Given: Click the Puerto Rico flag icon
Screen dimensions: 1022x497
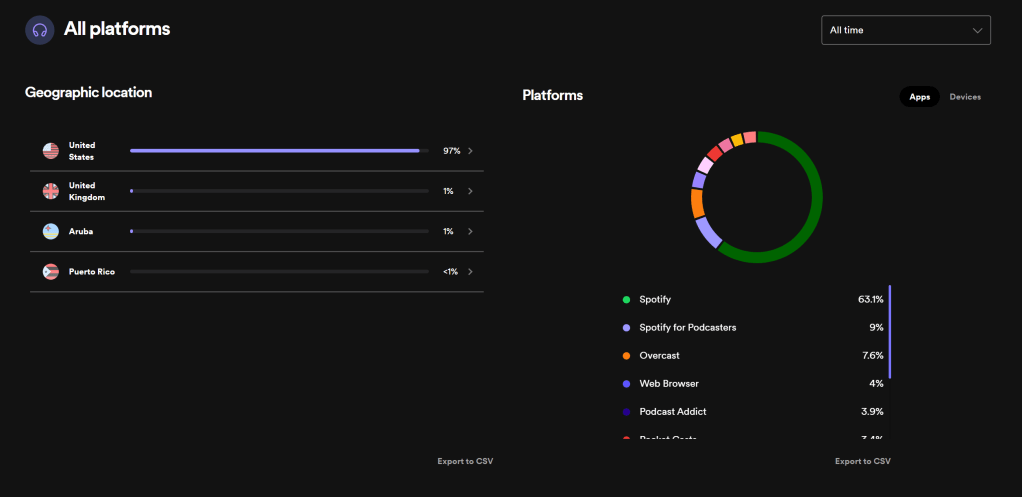Looking at the screenshot, I should 51,271.
